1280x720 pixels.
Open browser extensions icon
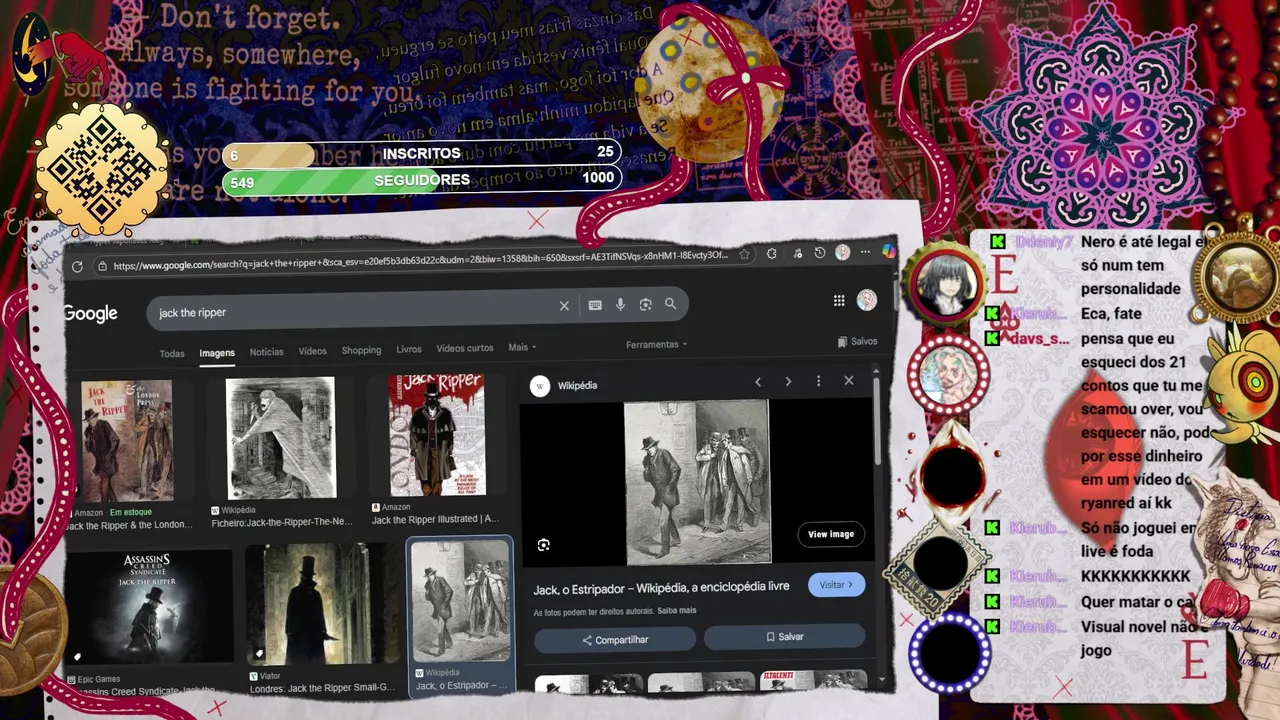pyautogui.click(x=772, y=254)
